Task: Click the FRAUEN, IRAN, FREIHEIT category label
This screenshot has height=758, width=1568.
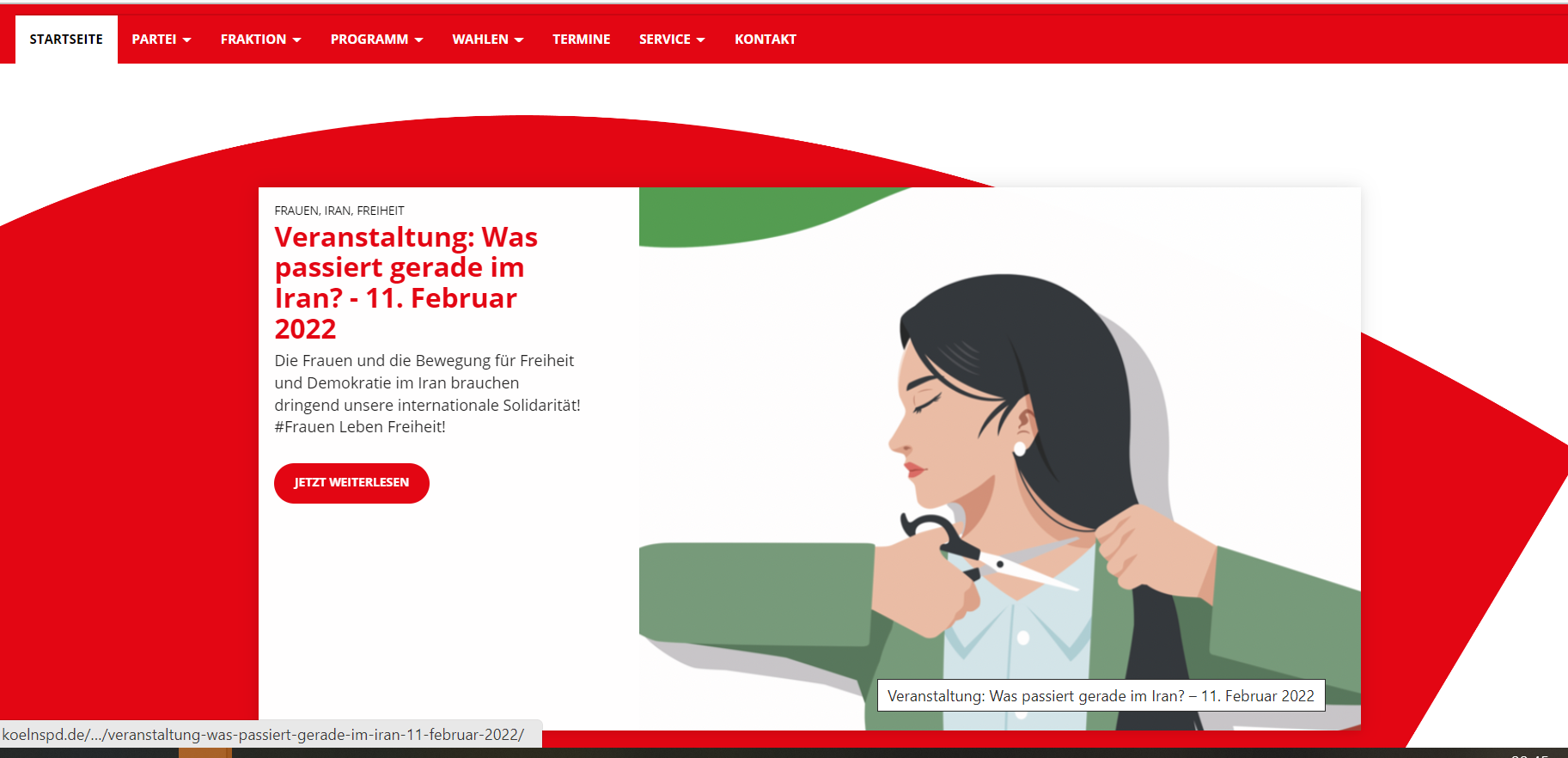Action: coord(339,211)
